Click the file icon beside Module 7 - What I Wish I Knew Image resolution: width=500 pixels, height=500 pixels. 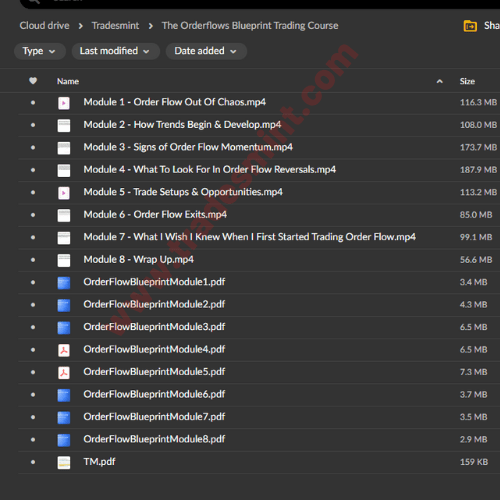click(x=64, y=238)
